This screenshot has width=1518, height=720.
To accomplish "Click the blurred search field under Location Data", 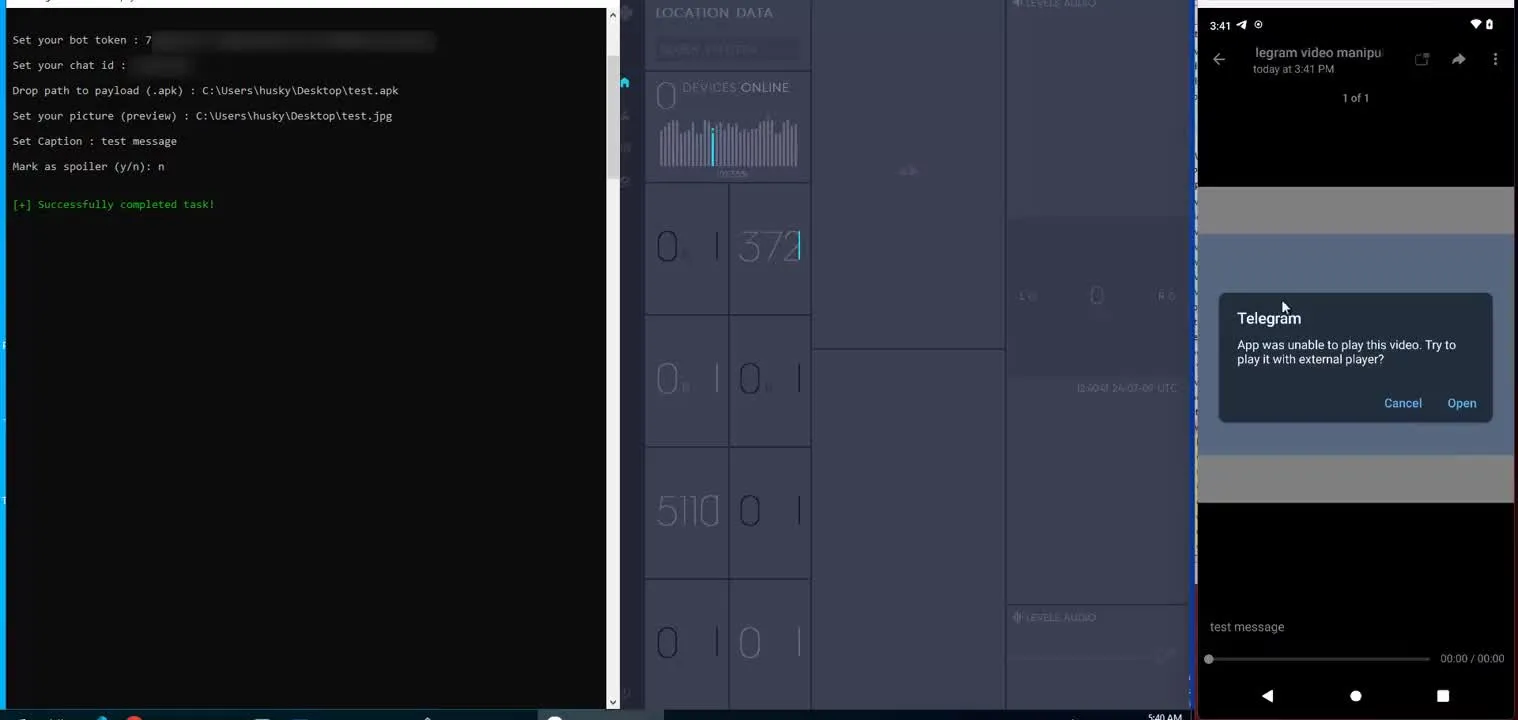I will click(x=728, y=49).
